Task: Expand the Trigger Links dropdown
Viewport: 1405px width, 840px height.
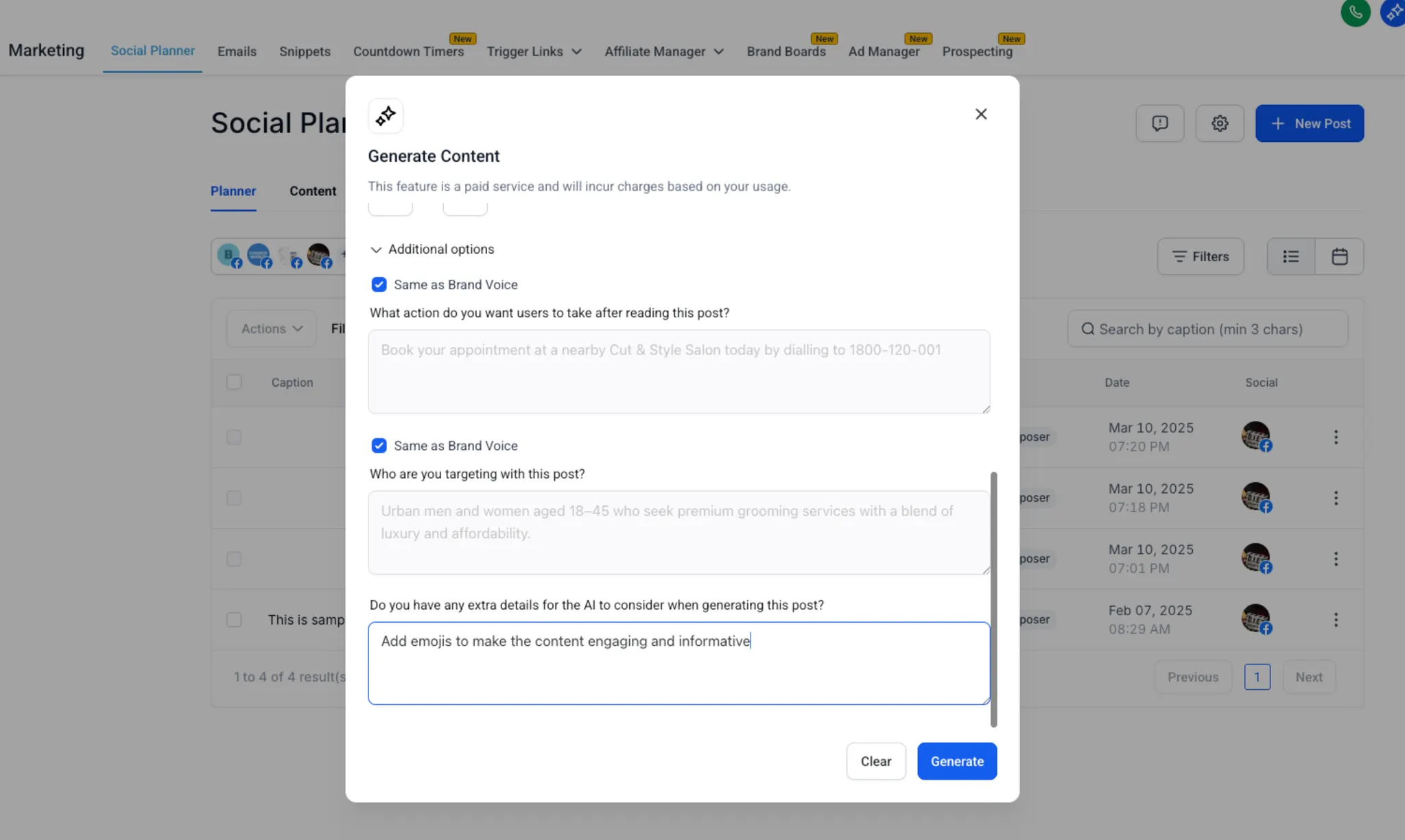Action: 534,51
